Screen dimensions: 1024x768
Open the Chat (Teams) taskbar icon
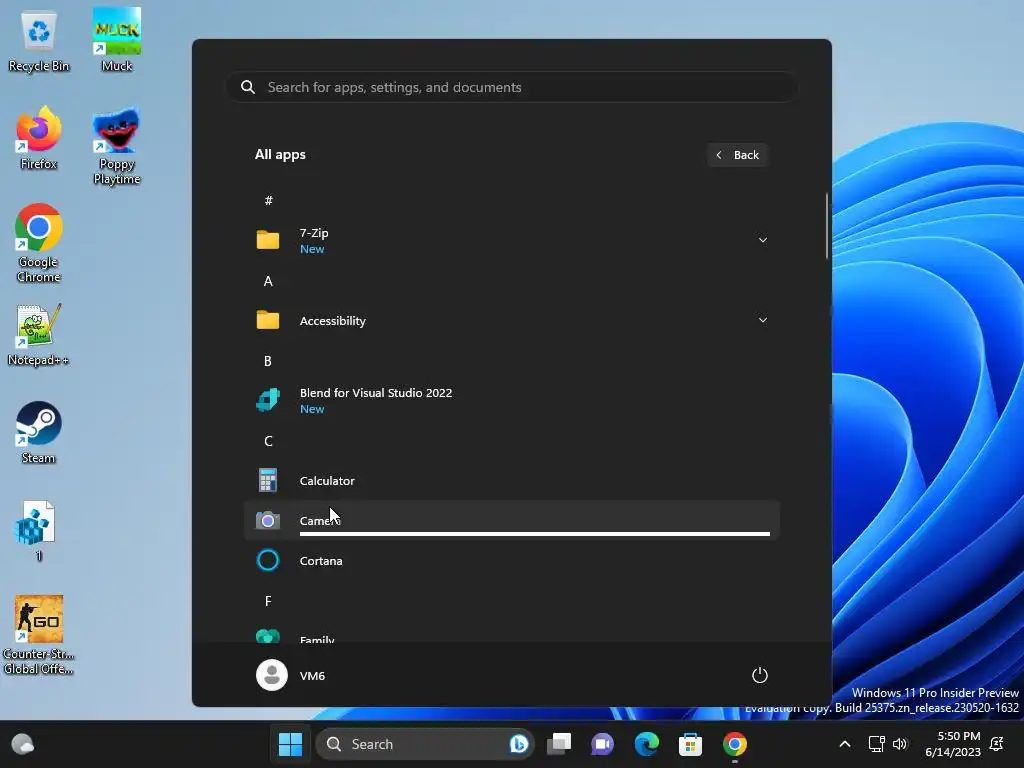click(x=602, y=744)
